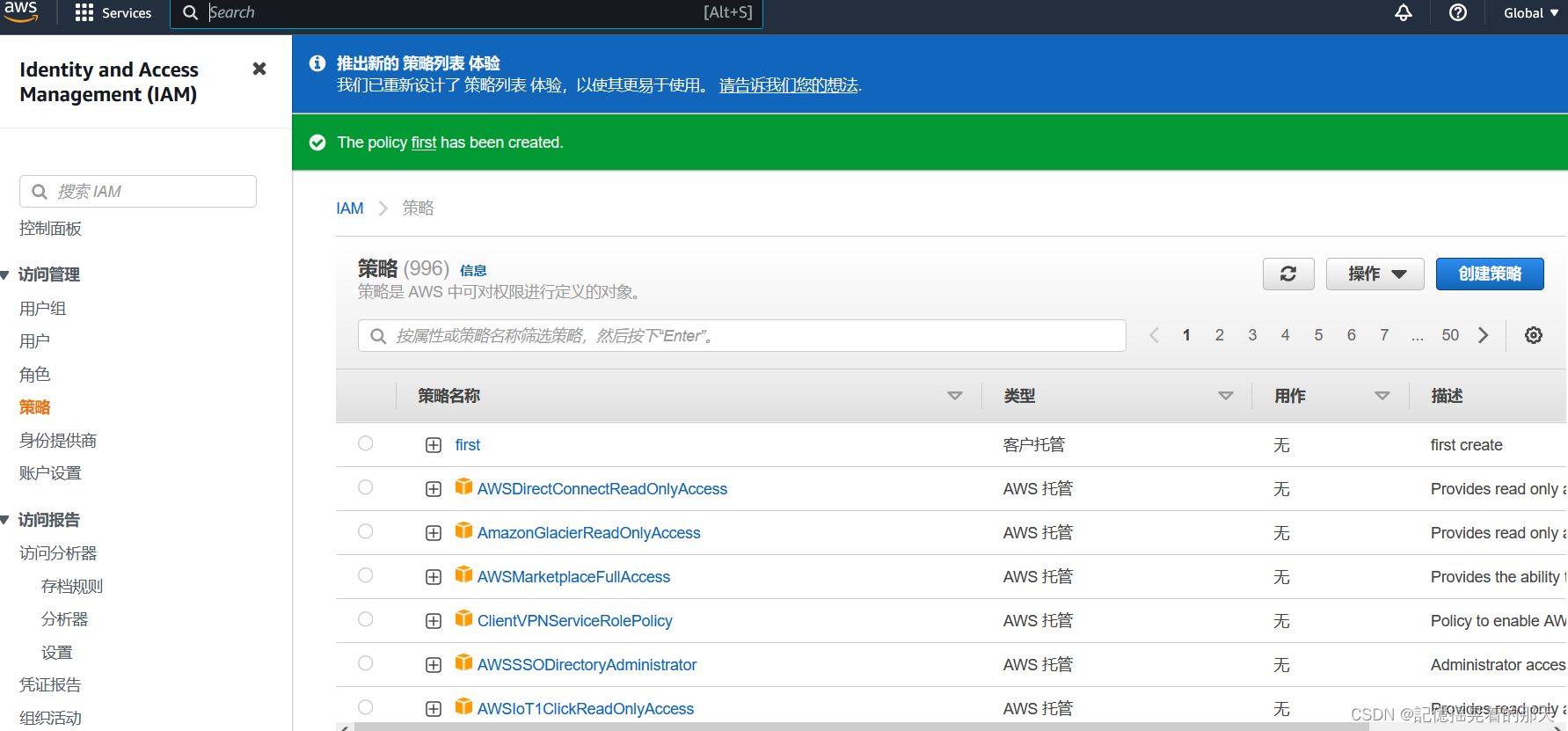Screen dimensions: 1568x731
Task: Open the ClientVPNServiceRolePolicy policy link
Action: [574, 621]
